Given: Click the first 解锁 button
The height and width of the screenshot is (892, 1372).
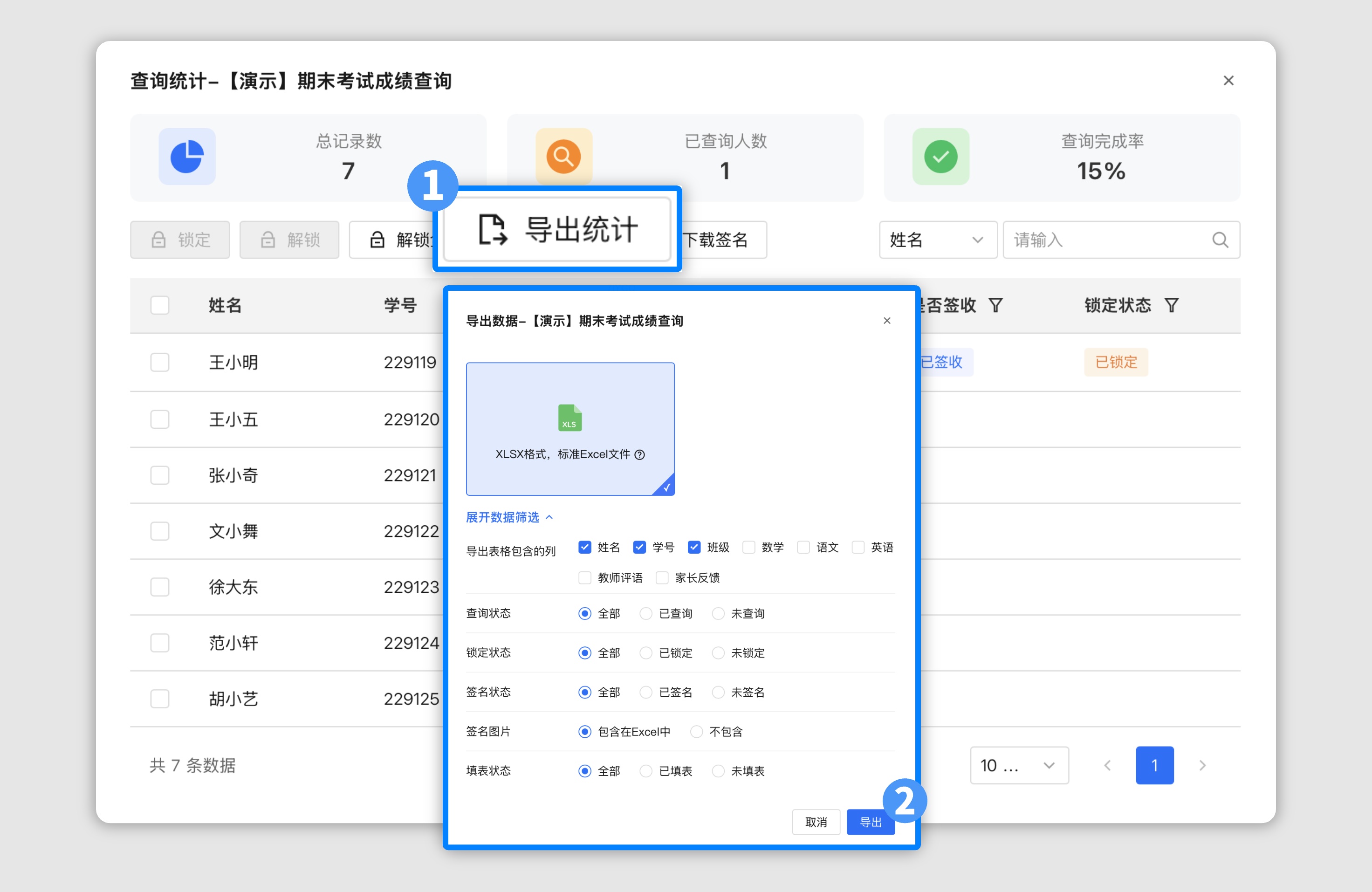Looking at the screenshot, I should [289, 239].
